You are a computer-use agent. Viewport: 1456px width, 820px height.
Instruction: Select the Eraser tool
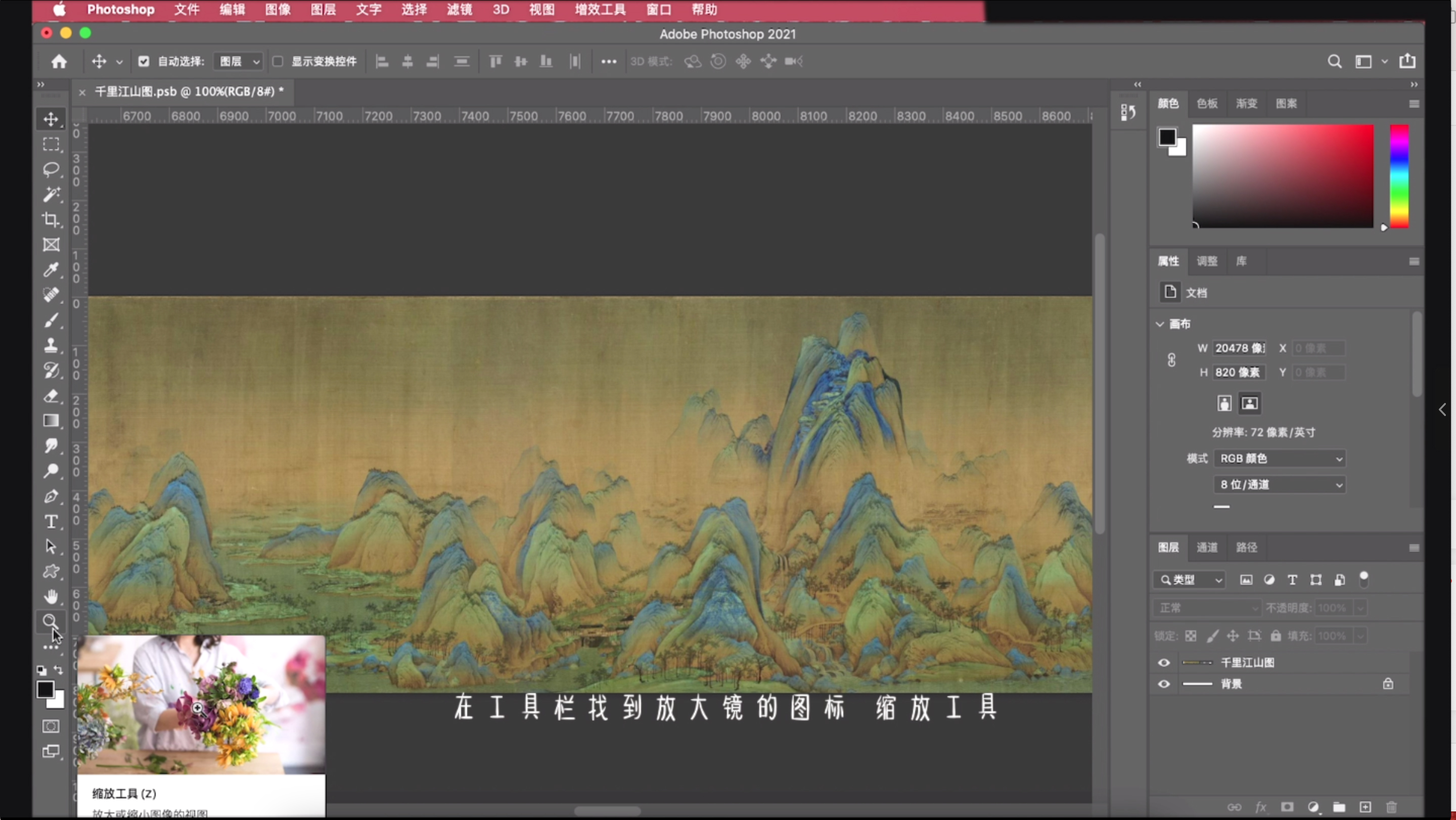pos(51,395)
